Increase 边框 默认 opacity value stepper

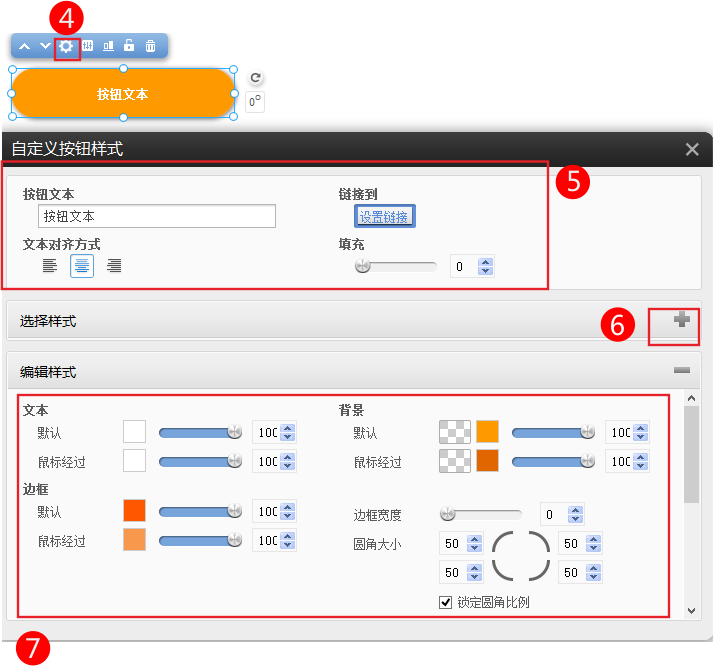tap(288, 507)
